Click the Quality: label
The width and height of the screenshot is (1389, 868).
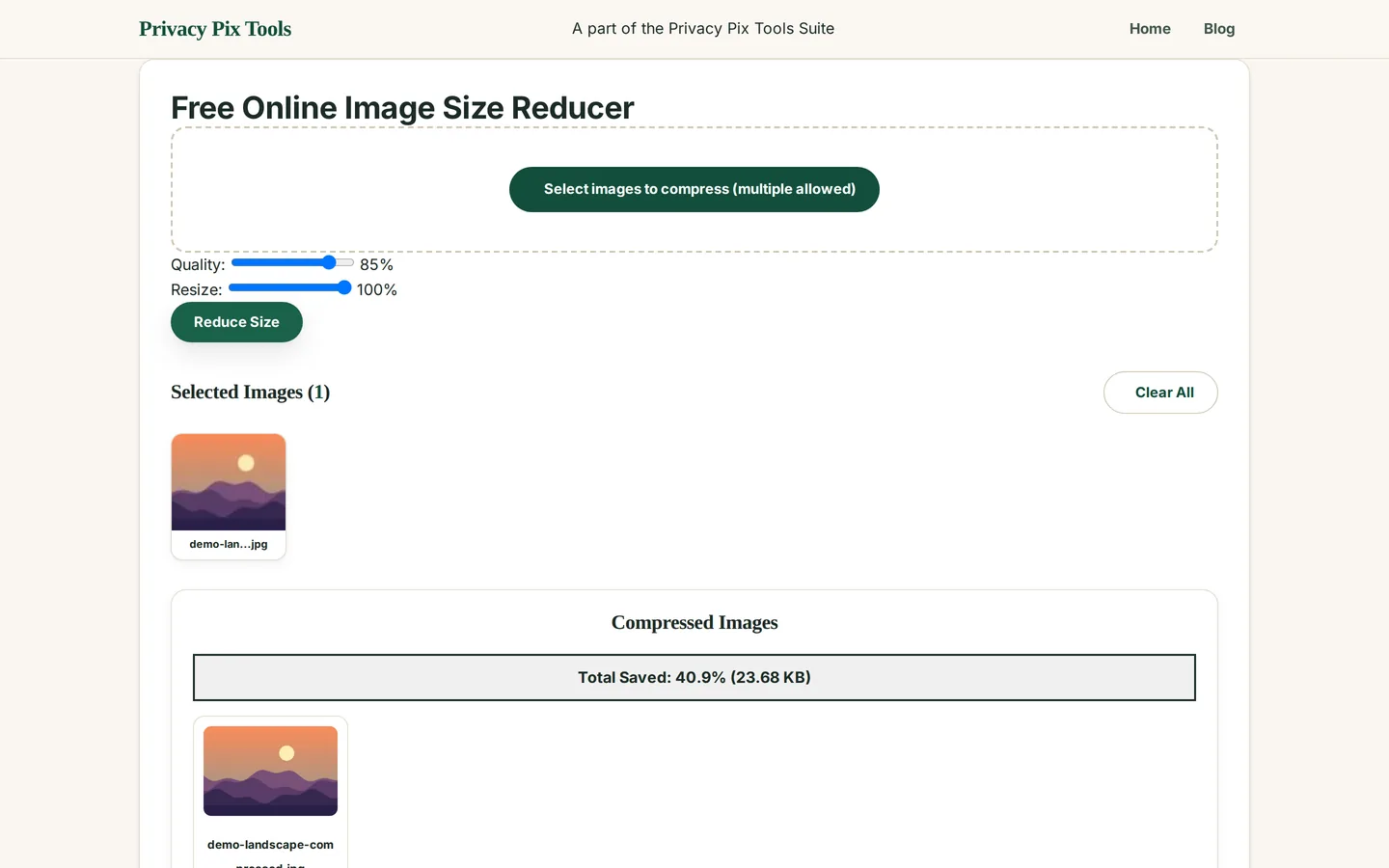click(x=198, y=264)
